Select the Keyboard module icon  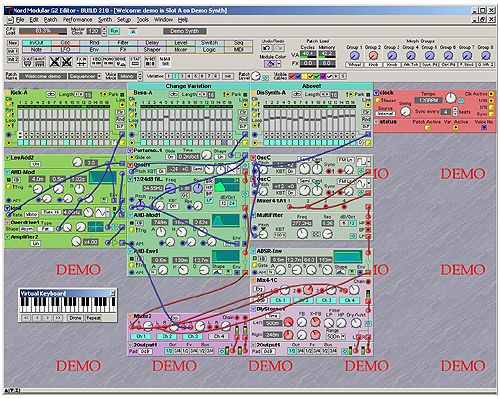(x=96, y=62)
